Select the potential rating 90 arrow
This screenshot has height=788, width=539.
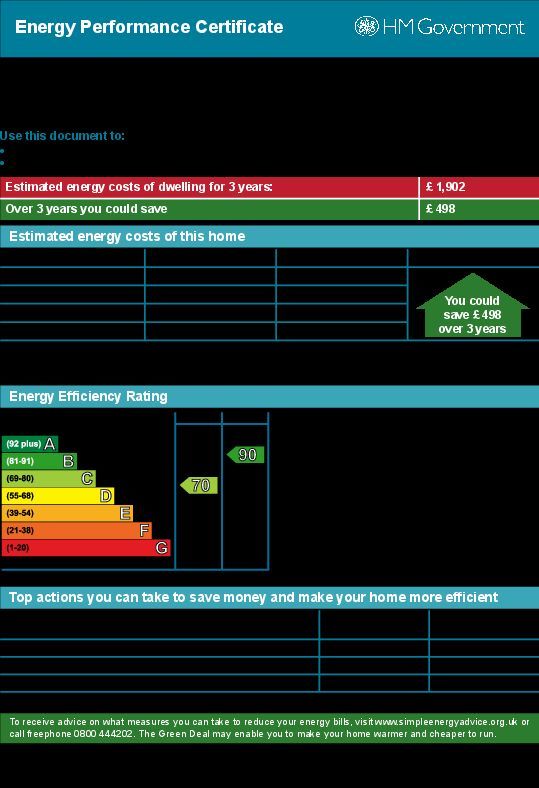coord(246,455)
